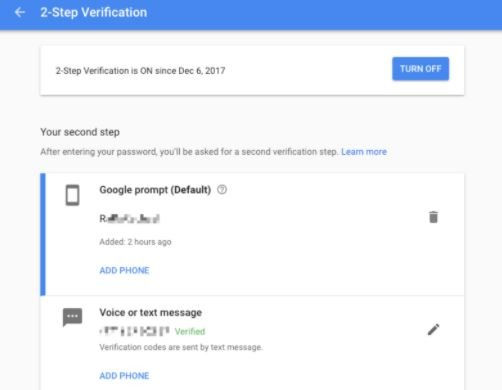502x390 pixels.
Task: Click the blurred phone number text
Action: (x=135, y=331)
